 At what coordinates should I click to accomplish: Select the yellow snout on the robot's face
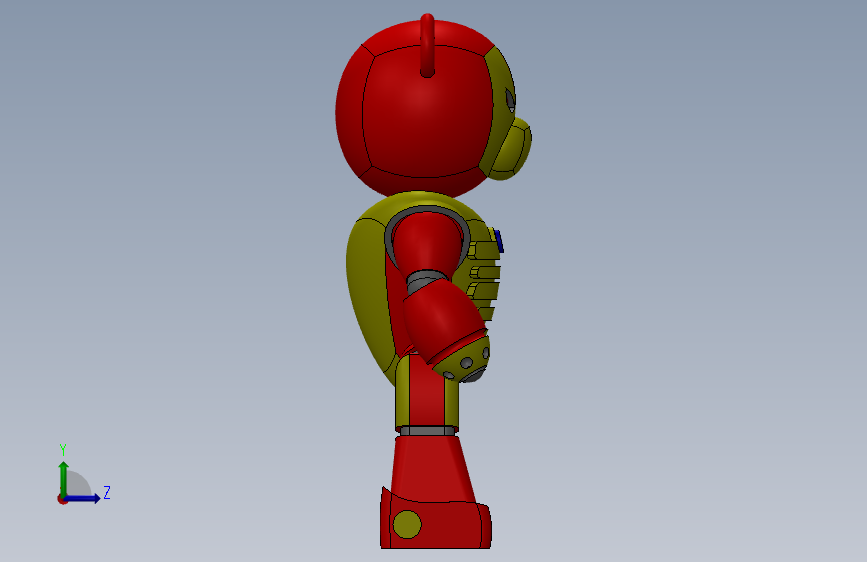[510, 149]
